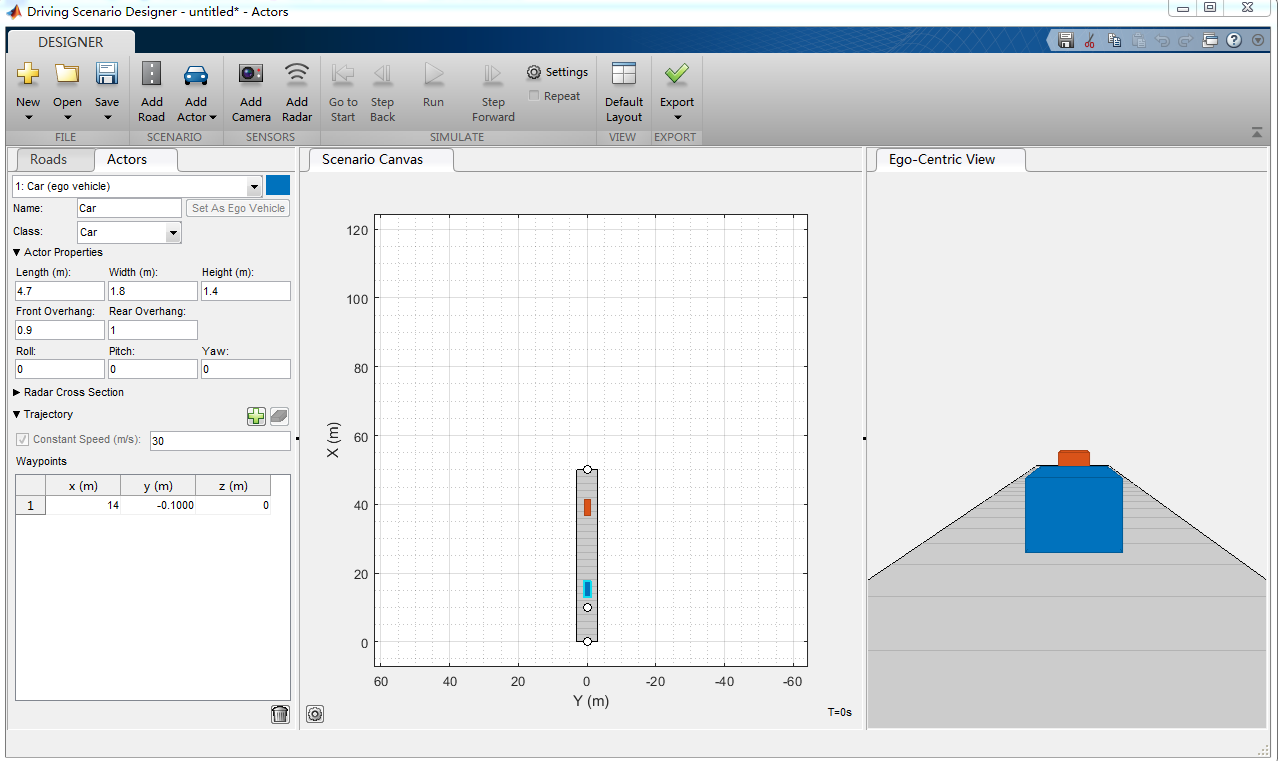Select waypoint table row header 1
Image resolution: width=1278 pixels, height=761 pixels.
pos(30,506)
